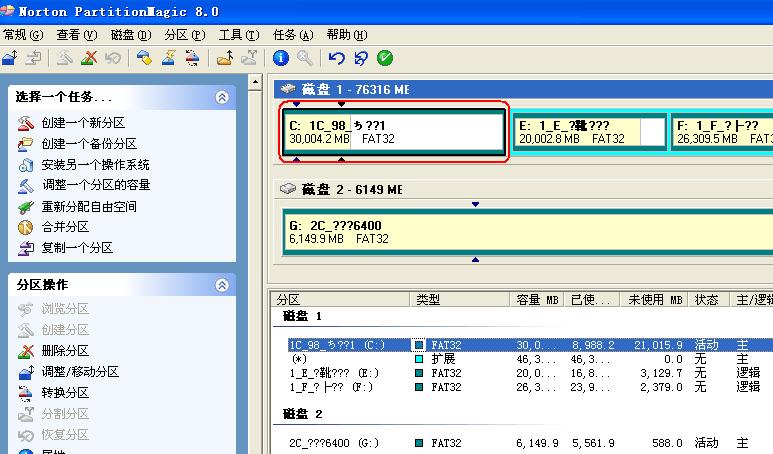This screenshot has width=773, height=454.
Task: Select the (F:) partition list row
Action: tap(530, 387)
